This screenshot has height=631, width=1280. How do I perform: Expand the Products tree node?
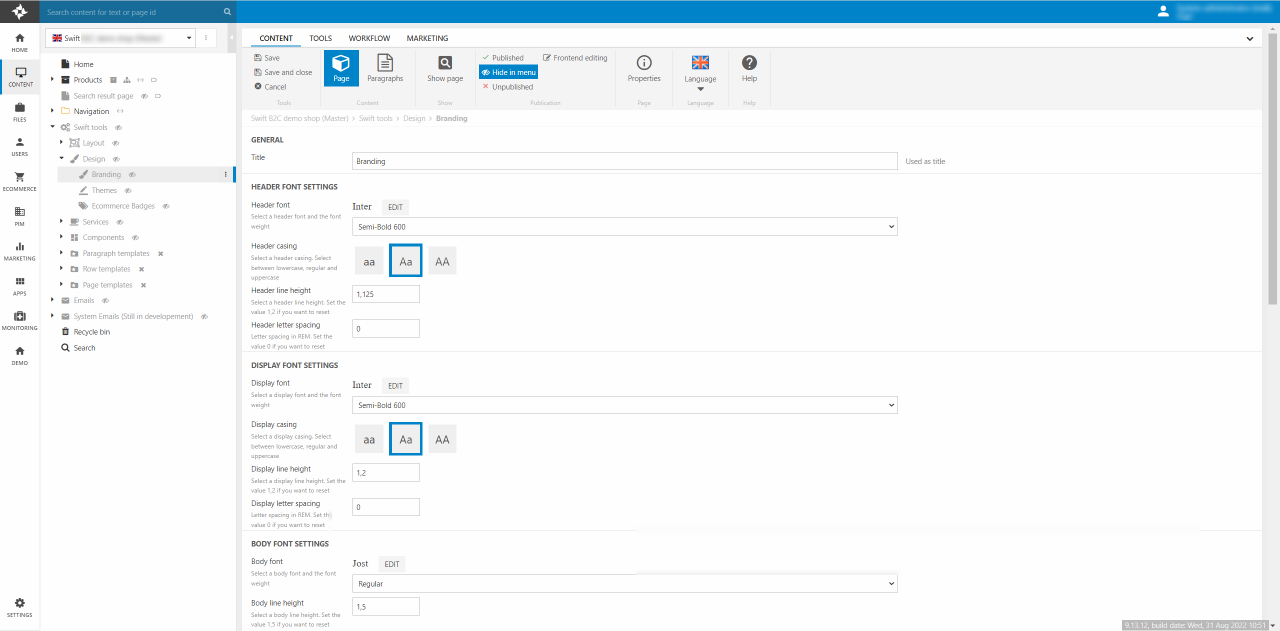coord(52,80)
